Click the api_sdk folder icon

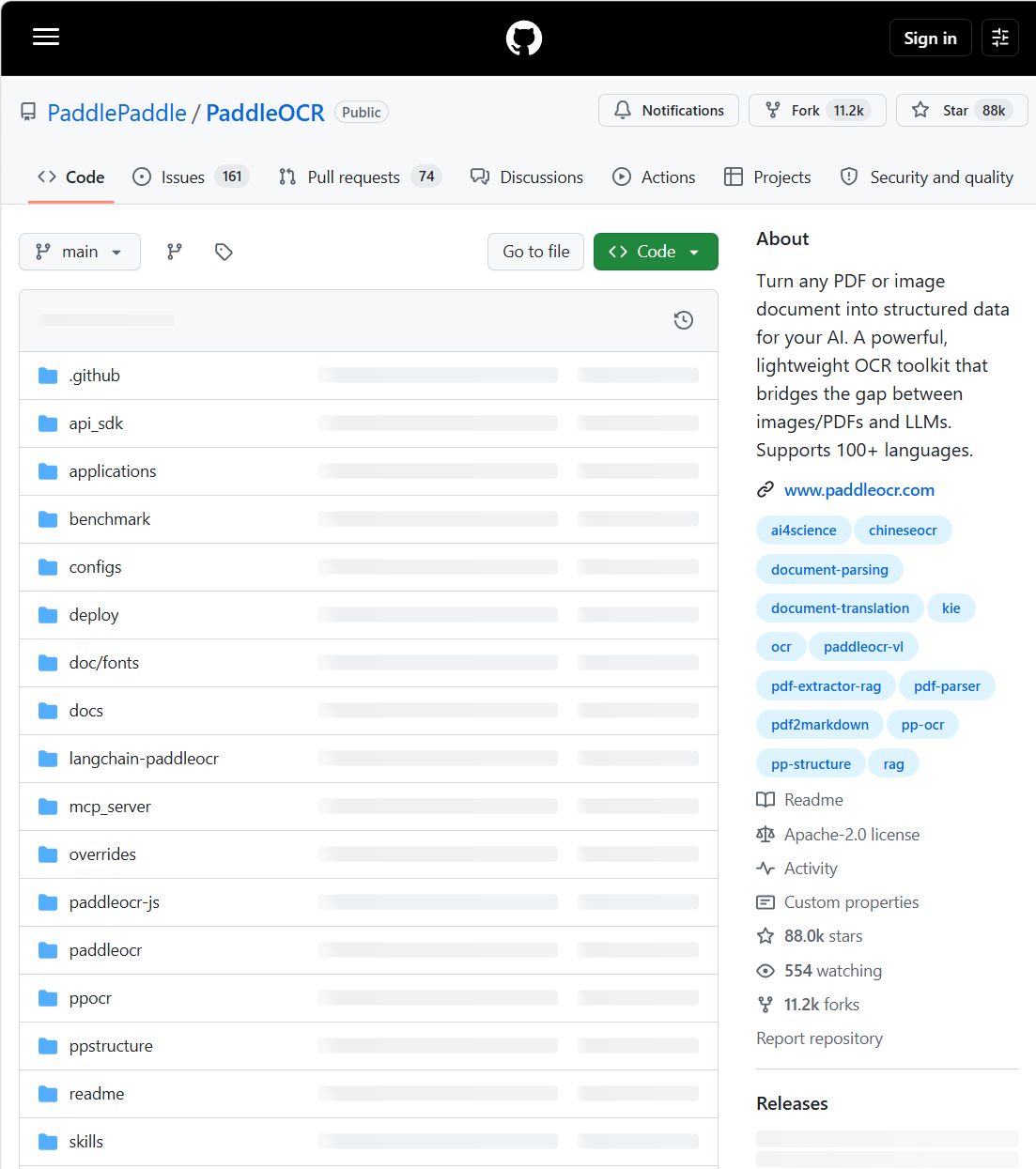pyautogui.click(x=48, y=423)
